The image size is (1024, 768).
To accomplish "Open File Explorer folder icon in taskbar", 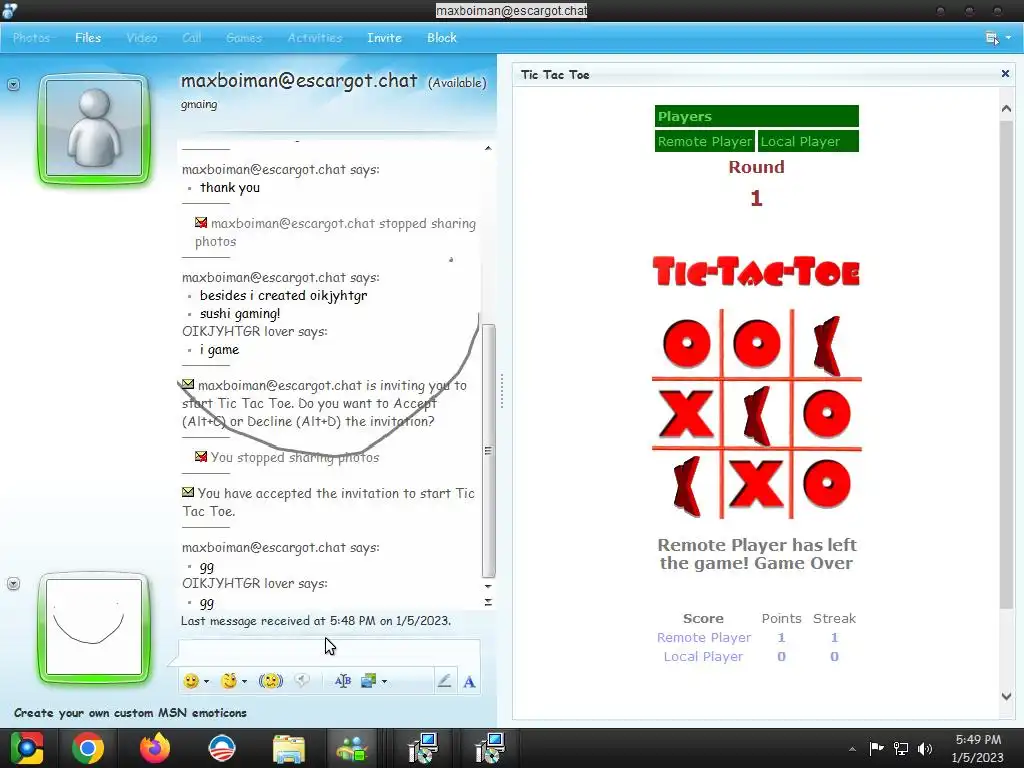I will click(x=288, y=748).
